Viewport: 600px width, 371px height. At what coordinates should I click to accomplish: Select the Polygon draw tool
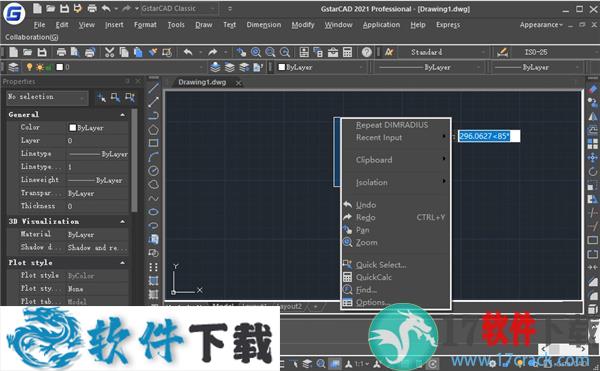[x=153, y=130]
